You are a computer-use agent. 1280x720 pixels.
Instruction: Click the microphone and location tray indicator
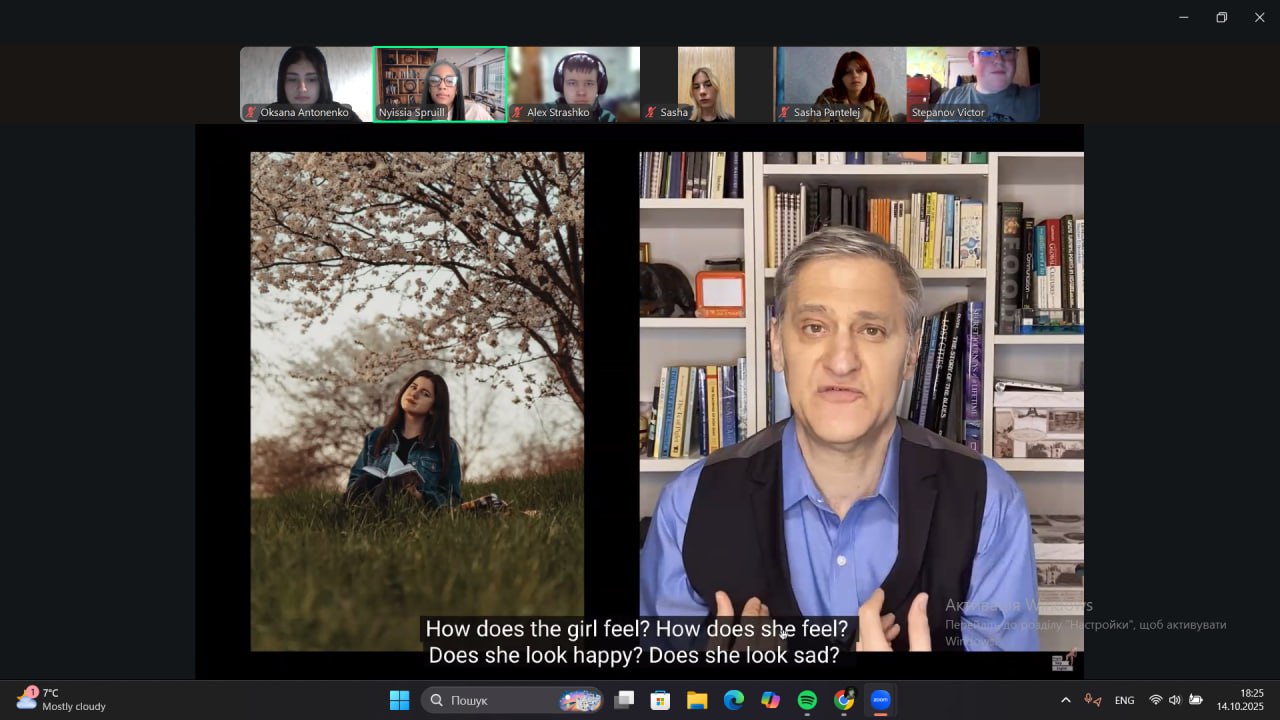pos(1093,700)
